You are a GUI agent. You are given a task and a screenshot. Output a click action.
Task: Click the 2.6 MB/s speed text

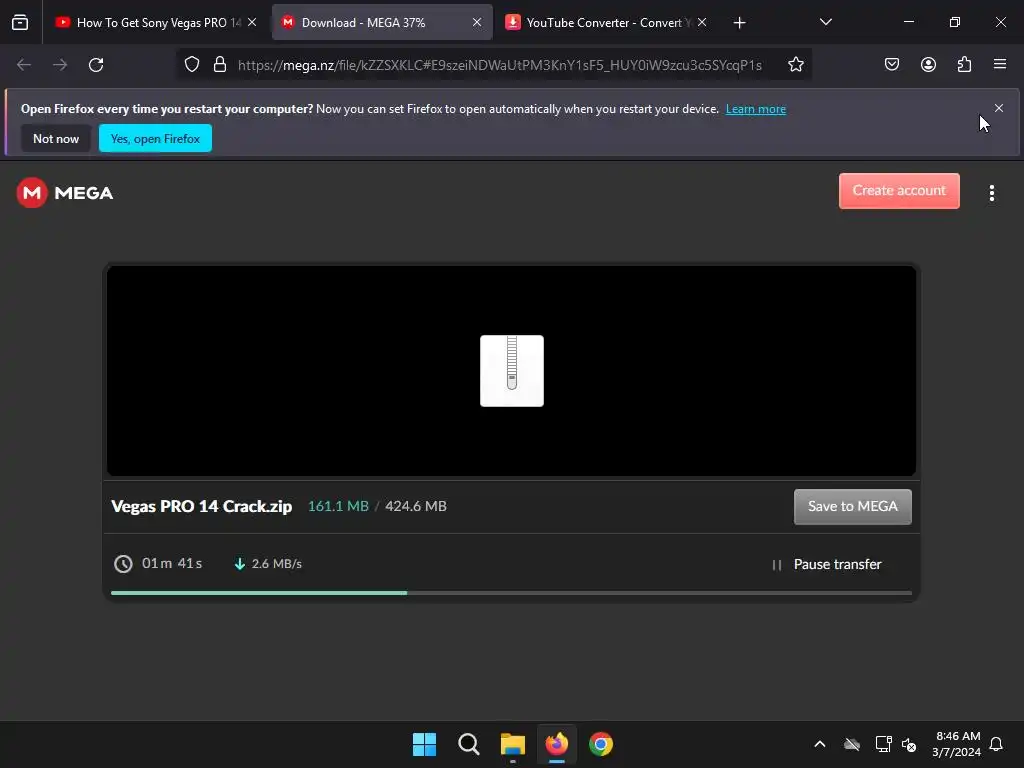tap(277, 564)
